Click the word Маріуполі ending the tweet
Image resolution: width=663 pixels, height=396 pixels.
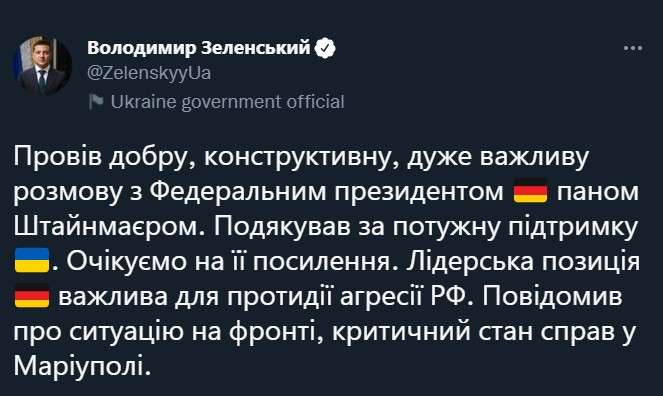pos(79,366)
